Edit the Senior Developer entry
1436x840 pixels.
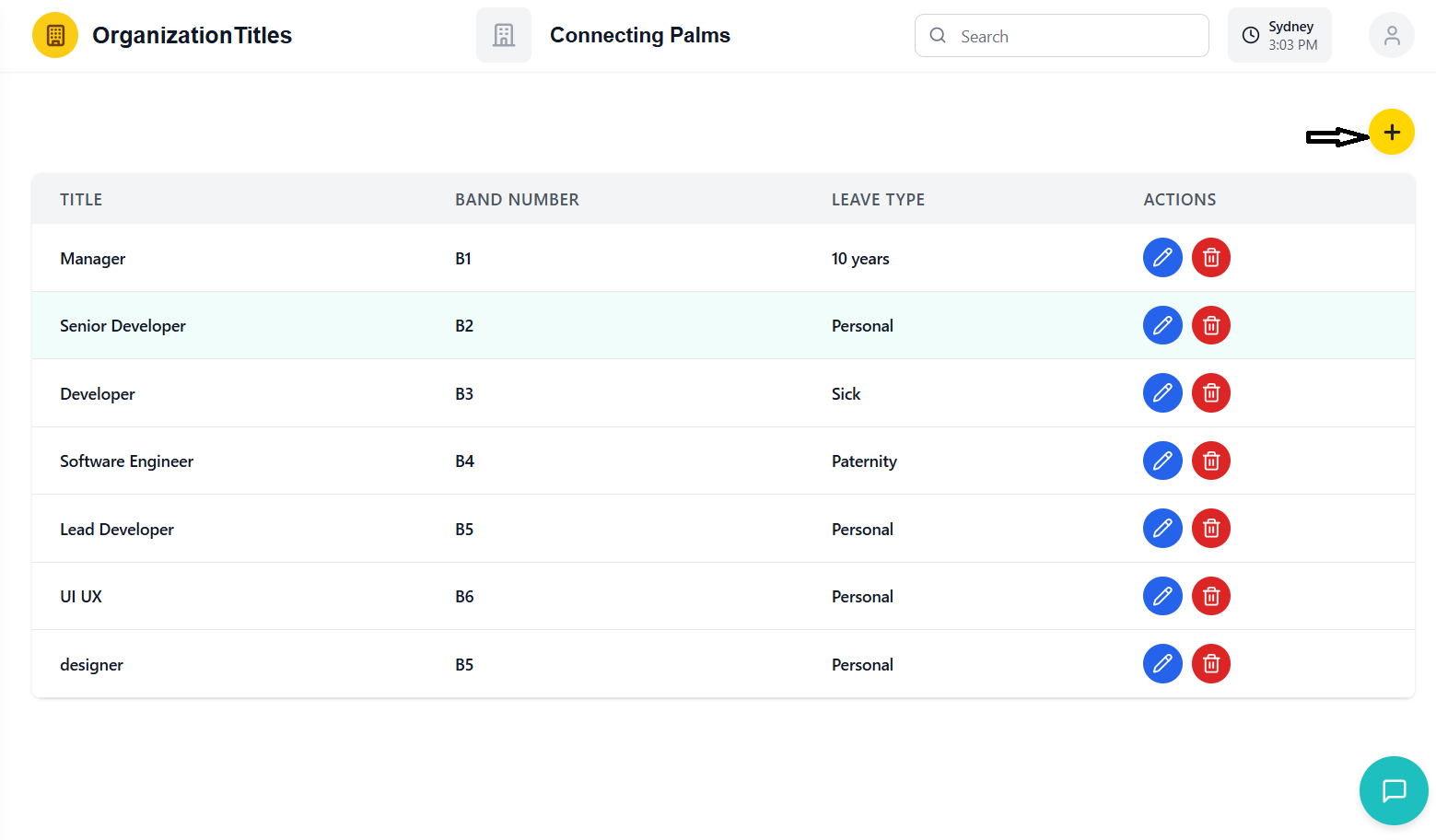[x=1162, y=325]
